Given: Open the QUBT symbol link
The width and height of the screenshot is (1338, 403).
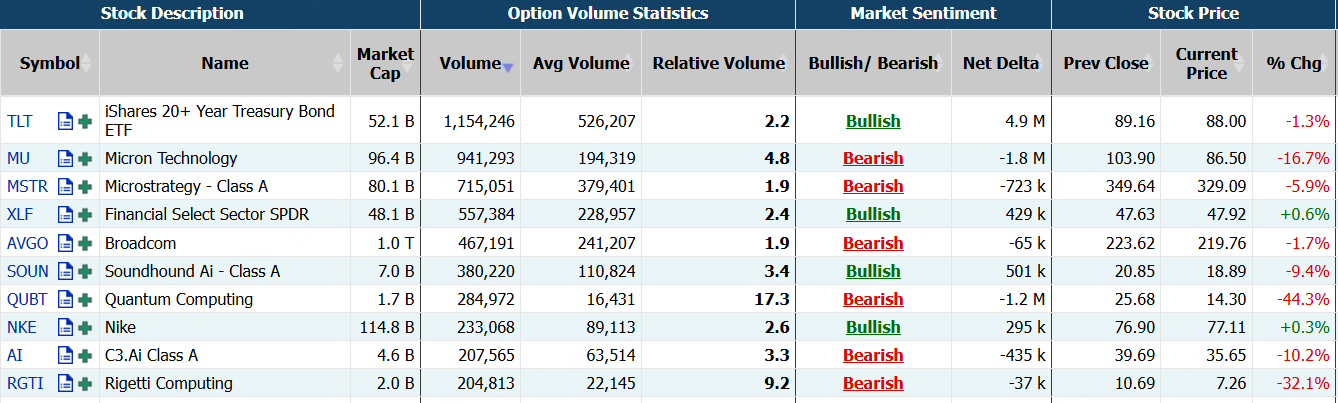Looking at the screenshot, I should pos(27,299).
